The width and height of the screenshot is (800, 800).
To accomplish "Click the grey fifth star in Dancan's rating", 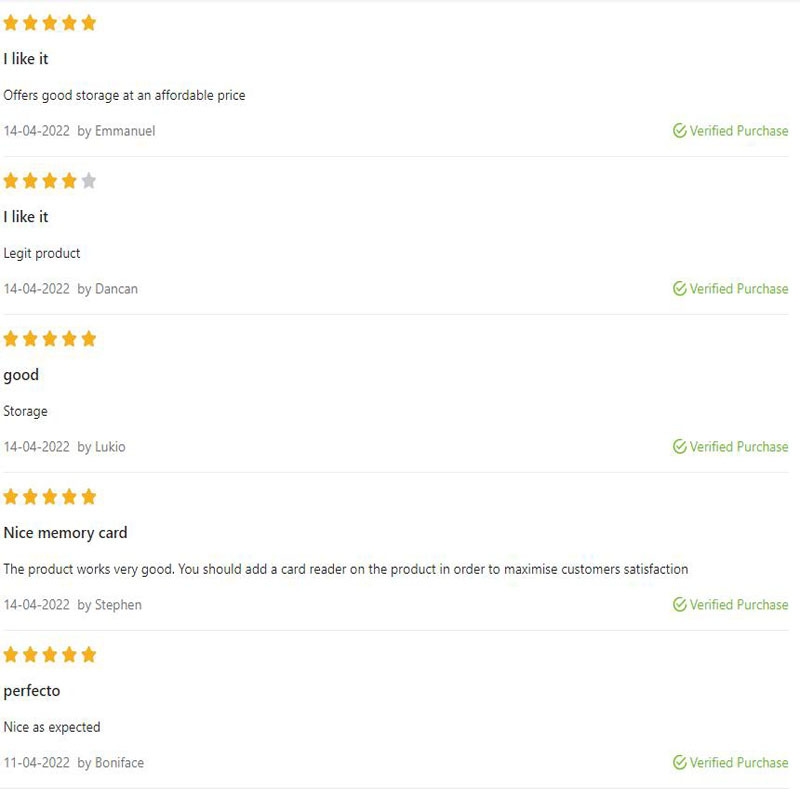I will point(89,181).
